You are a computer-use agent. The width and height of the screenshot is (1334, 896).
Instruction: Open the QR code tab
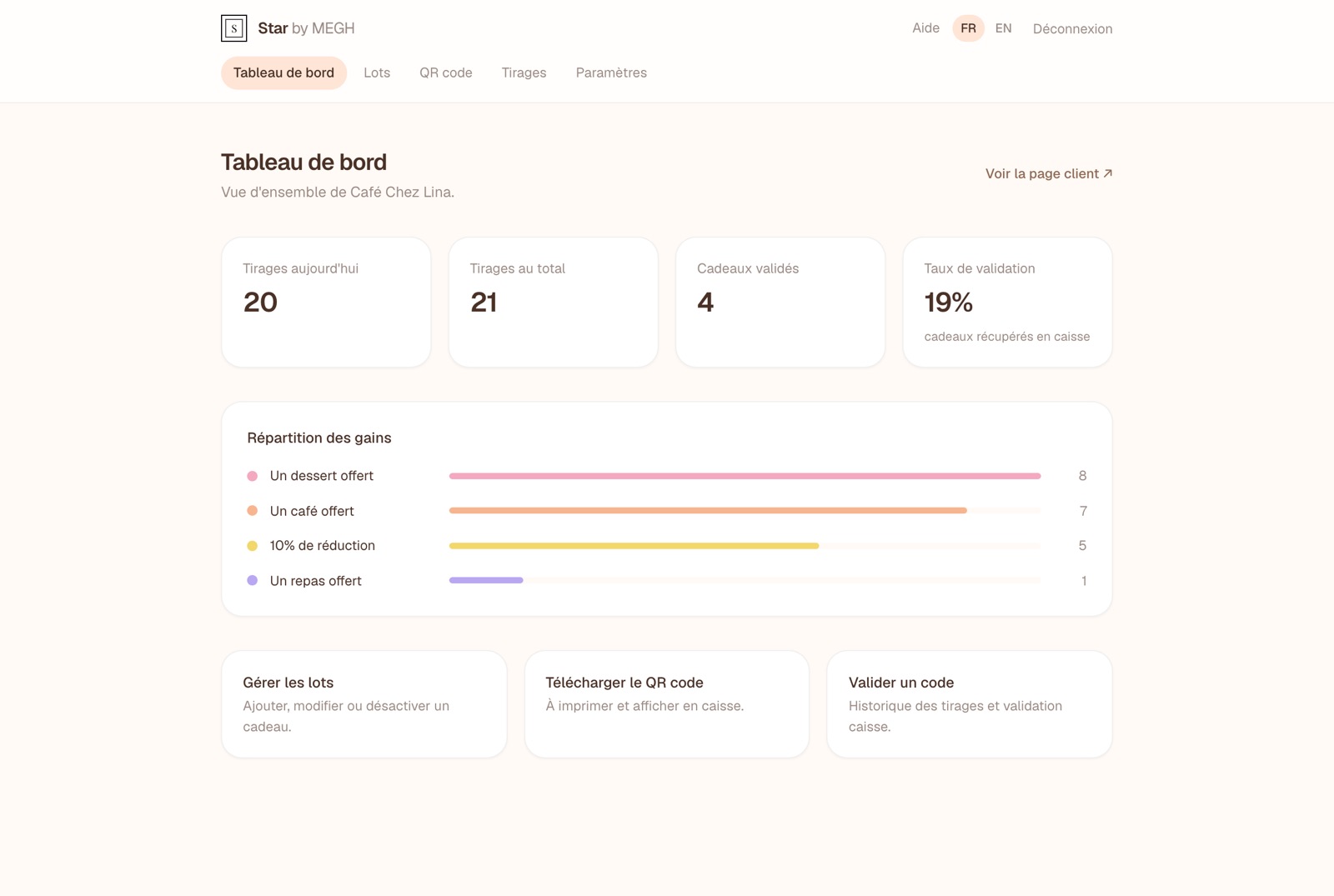[446, 73]
